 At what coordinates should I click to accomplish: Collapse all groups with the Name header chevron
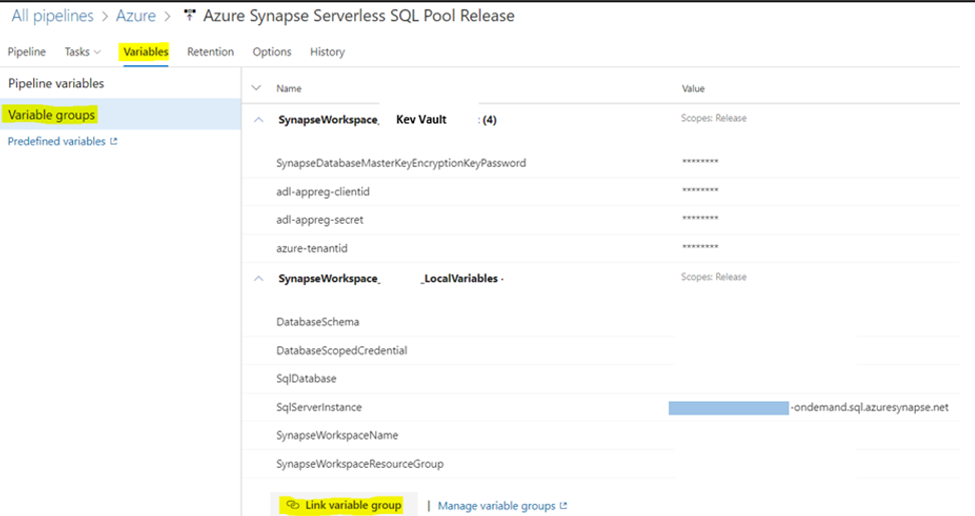pyautogui.click(x=256, y=88)
